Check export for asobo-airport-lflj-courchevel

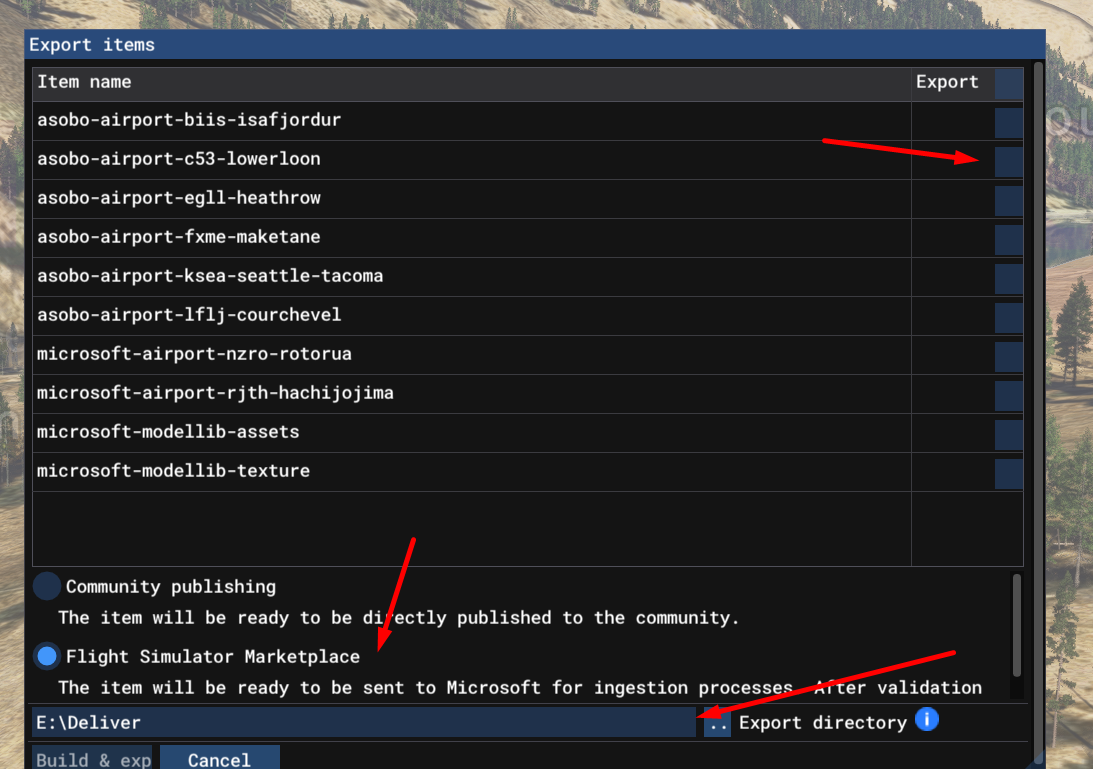(1008, 317)
